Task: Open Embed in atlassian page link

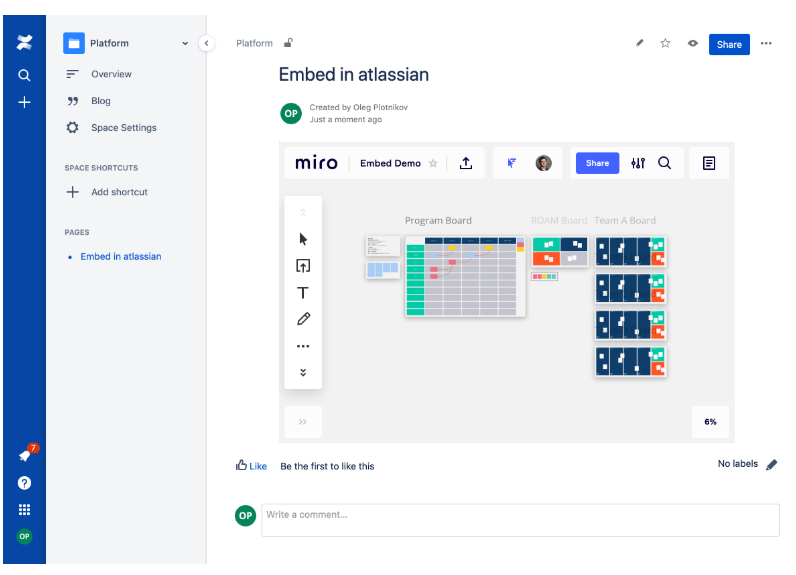Action: coord(121,256)
